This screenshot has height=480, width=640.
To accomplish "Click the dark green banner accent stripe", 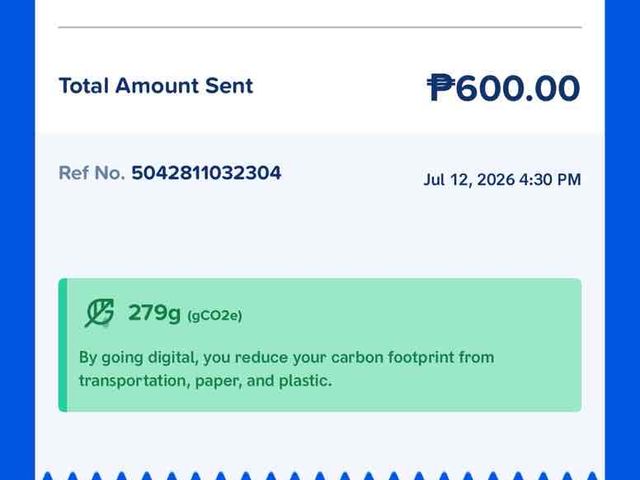I will click(63, 345).
